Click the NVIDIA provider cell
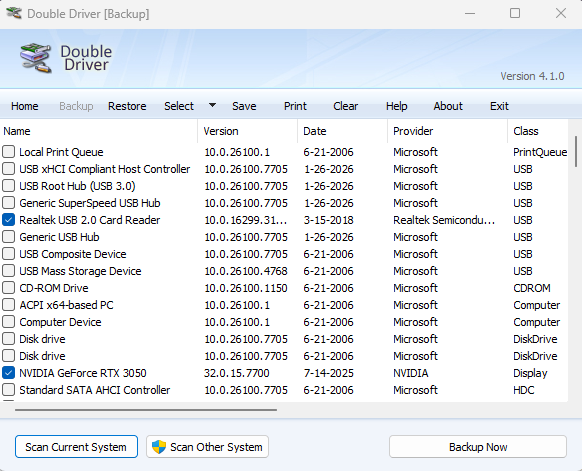 coord(411,373)
